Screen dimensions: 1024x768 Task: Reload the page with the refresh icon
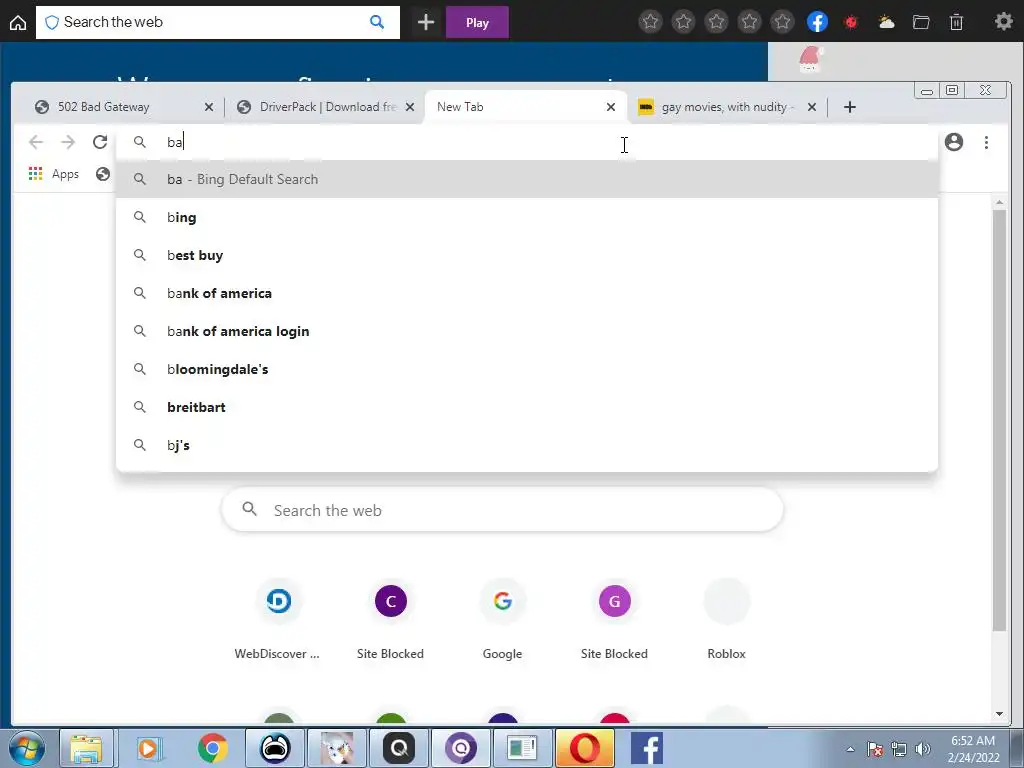pyautogui.click(x=100, y=142)
